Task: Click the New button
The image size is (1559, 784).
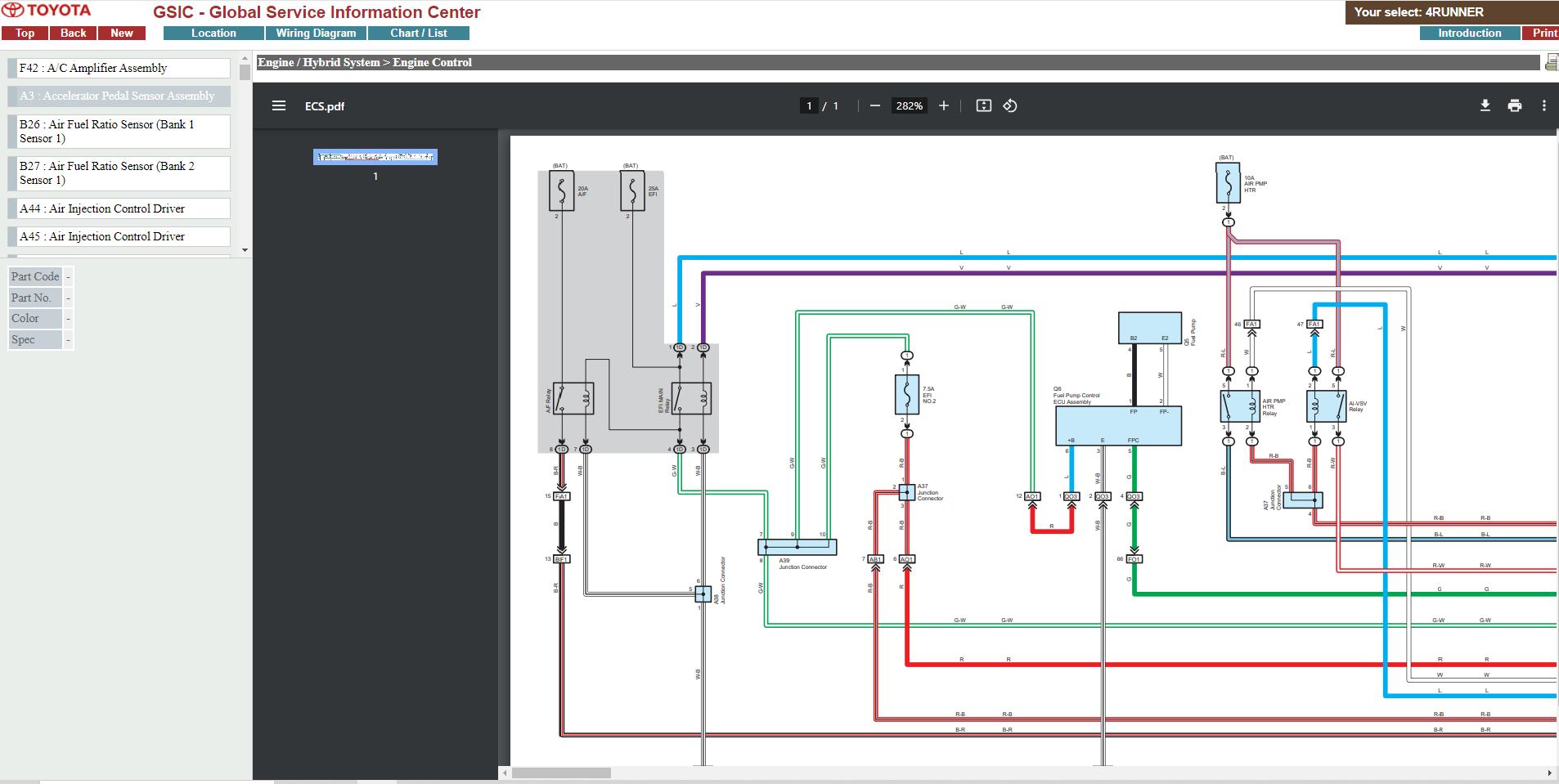Action: click(122, 34)
